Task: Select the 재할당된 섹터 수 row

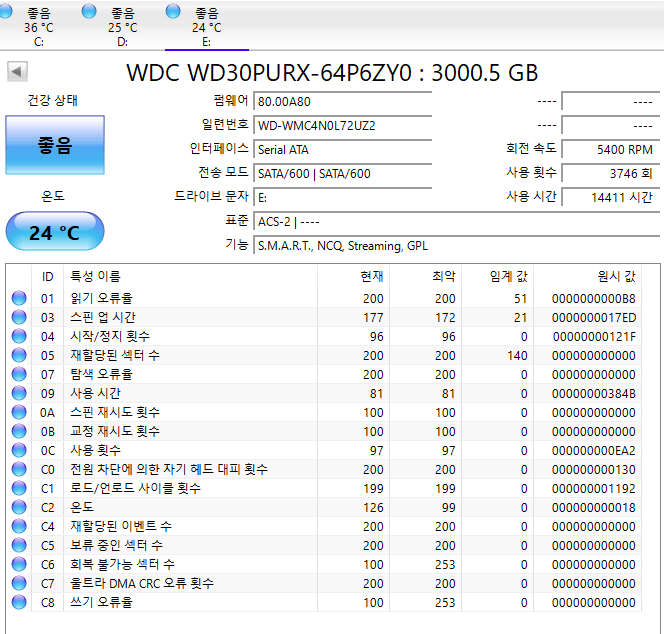Action: click(x=326, y=355)
